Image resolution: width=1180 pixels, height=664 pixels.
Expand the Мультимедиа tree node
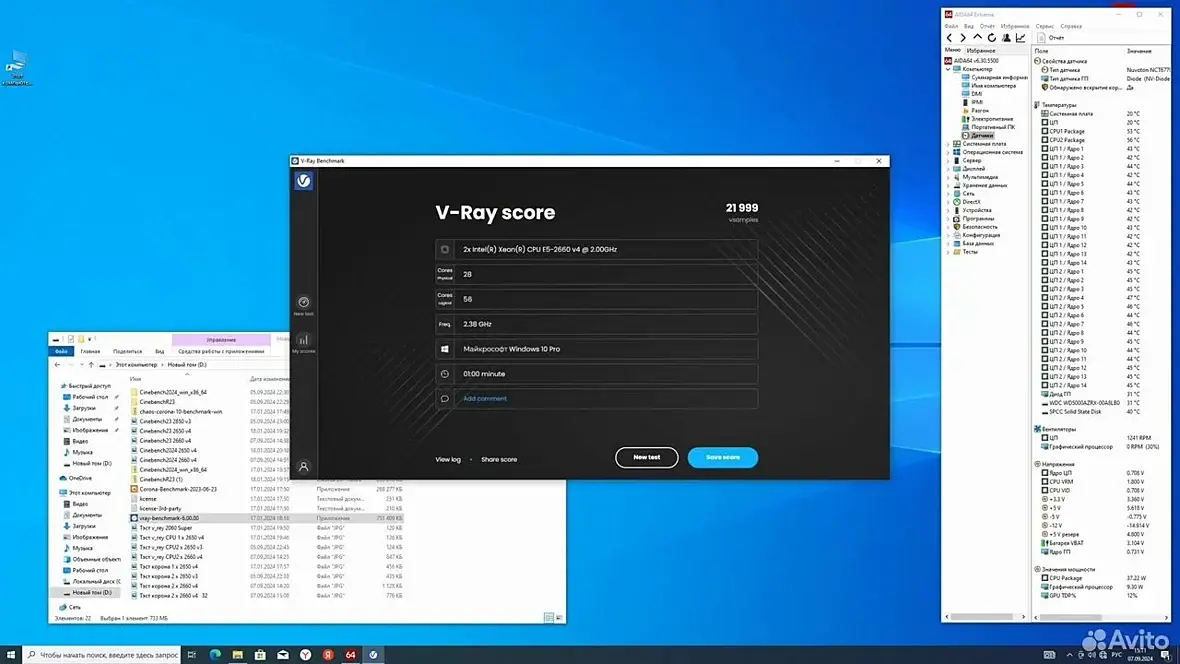pos(948,177)
